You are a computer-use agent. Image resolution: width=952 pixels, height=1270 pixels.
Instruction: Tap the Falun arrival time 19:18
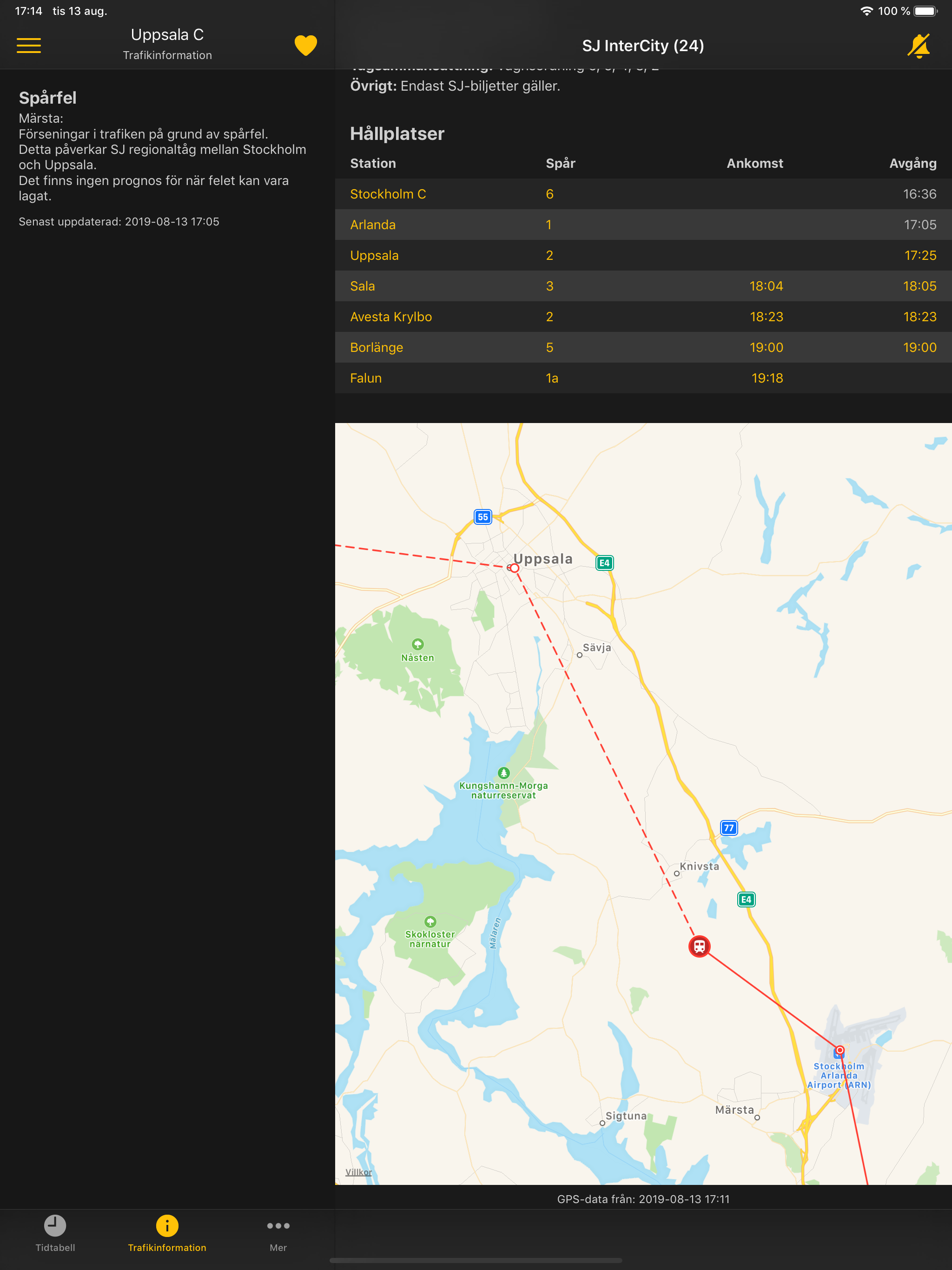767,378
